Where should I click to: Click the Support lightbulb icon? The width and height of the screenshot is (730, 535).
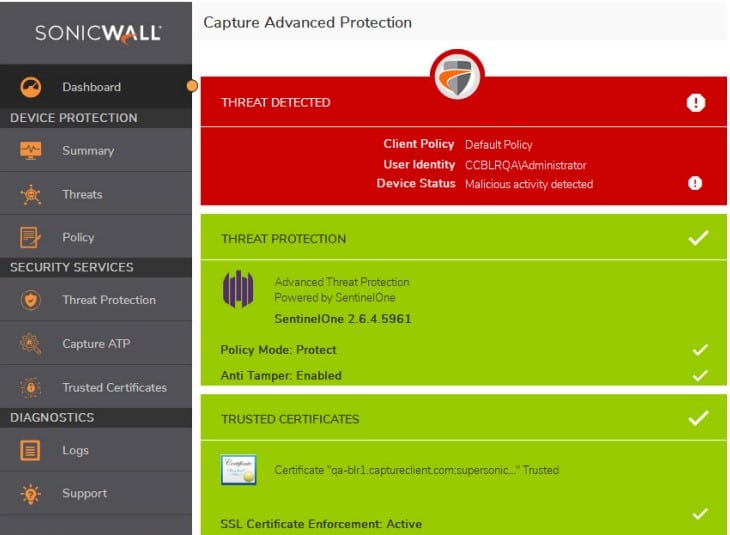click(x=31, y=494)
